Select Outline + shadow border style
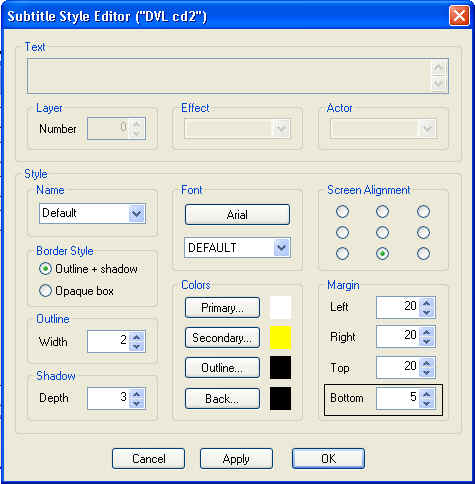This screenshot has height=484, width=475. tap(88, 269)
